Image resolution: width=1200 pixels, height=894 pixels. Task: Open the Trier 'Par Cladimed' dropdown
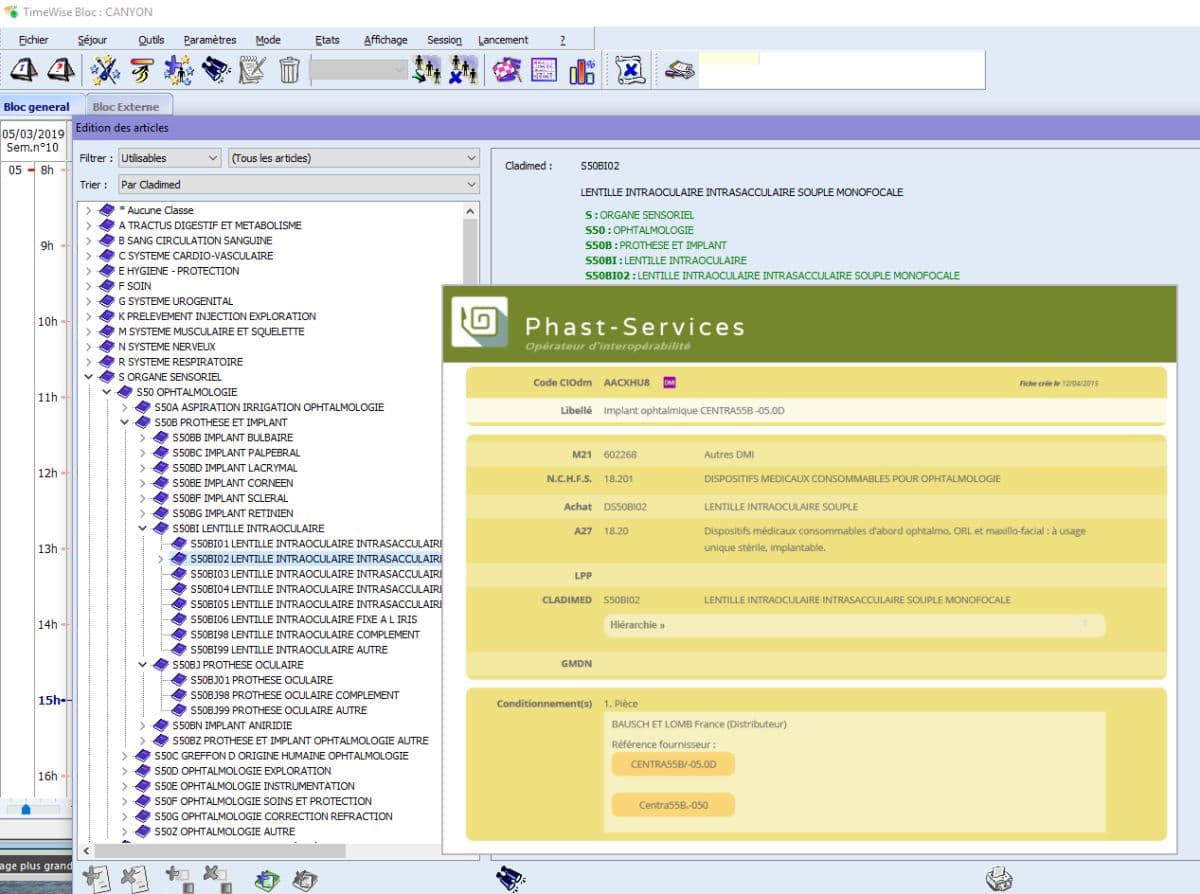pos(298,184)
